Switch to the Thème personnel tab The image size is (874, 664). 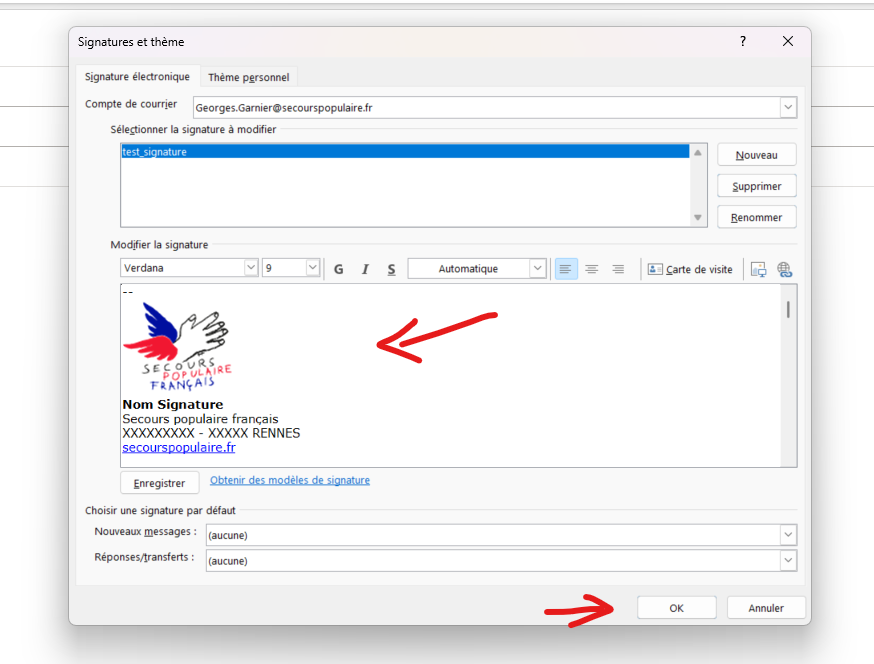(x=248, y=77)
